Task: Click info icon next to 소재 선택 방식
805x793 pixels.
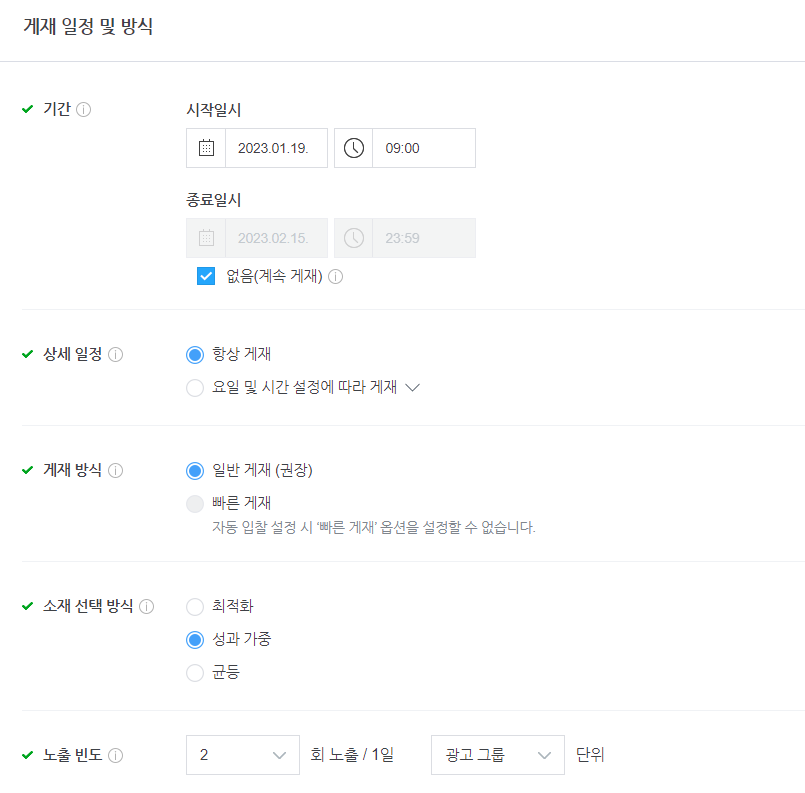Action: 146,606
